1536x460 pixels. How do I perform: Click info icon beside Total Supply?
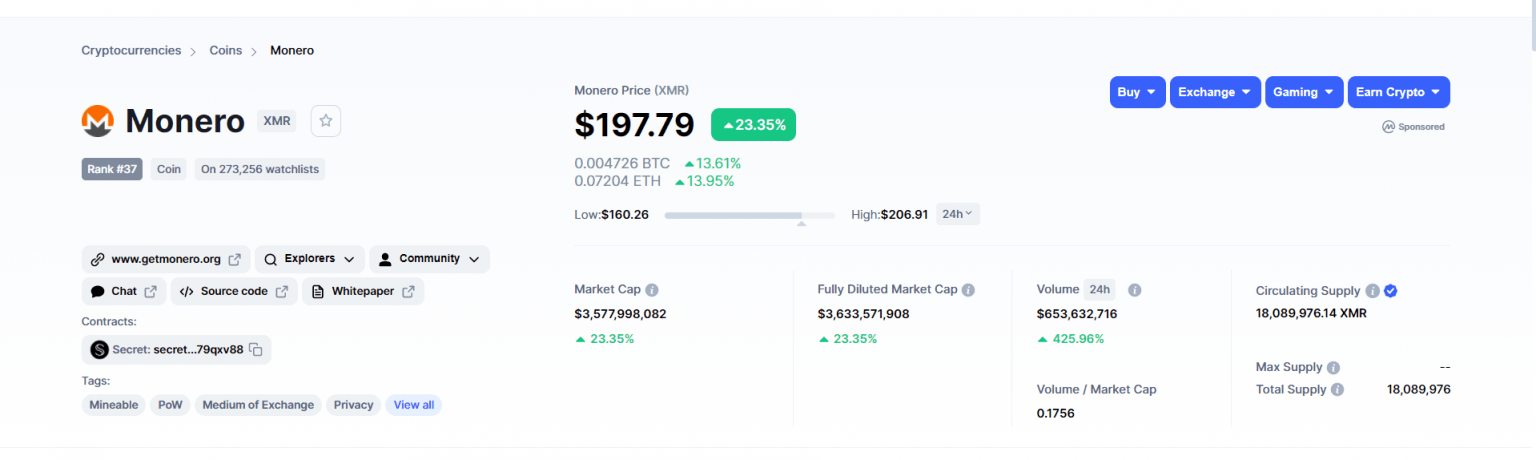coord(1337,390)
